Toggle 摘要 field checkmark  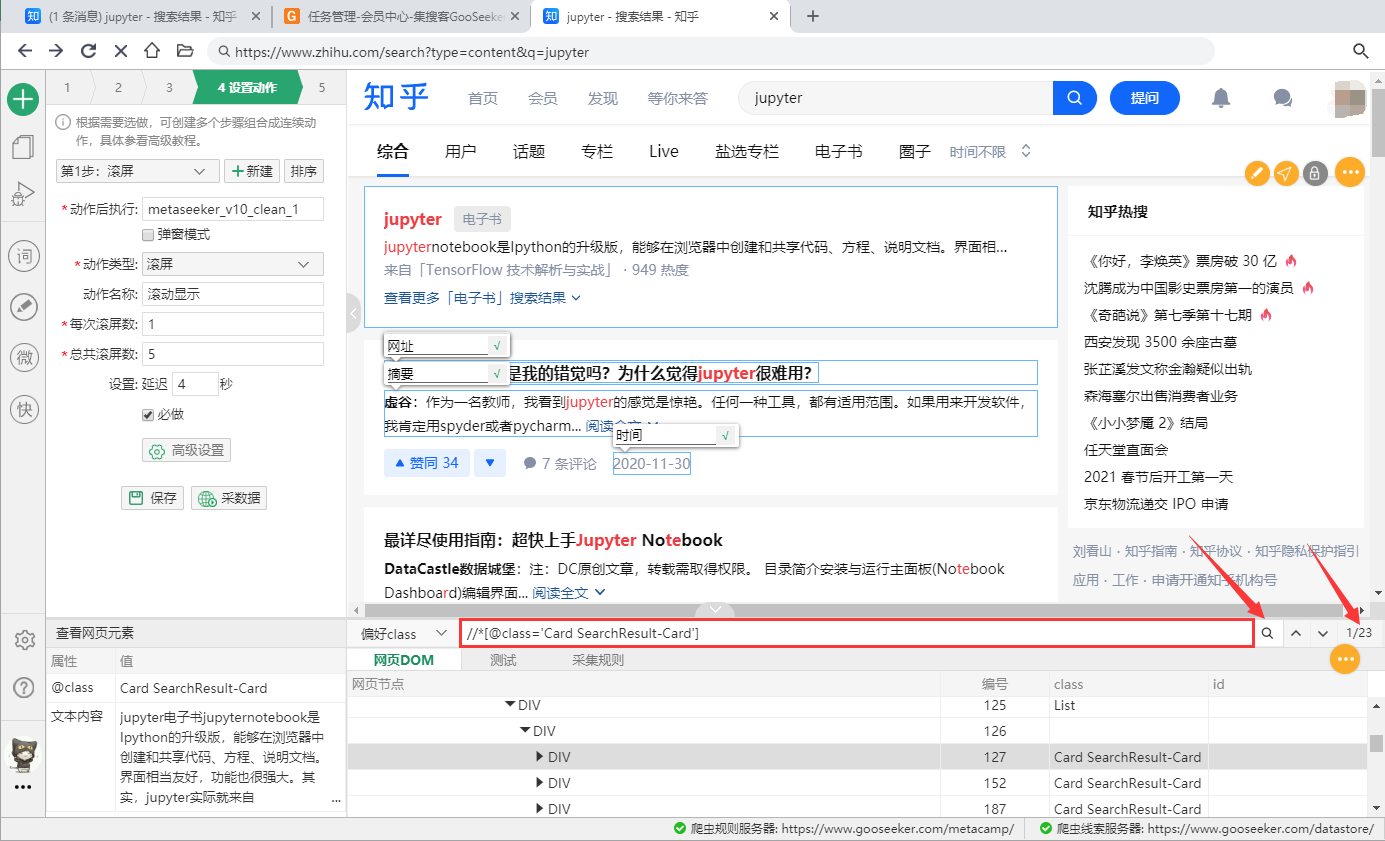497,373
